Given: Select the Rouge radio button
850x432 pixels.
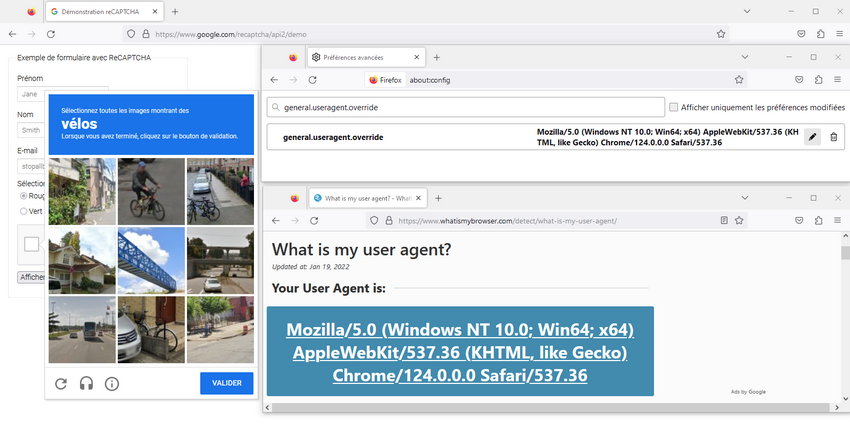Looking at the screenshot, I should (x=23, y=196).
